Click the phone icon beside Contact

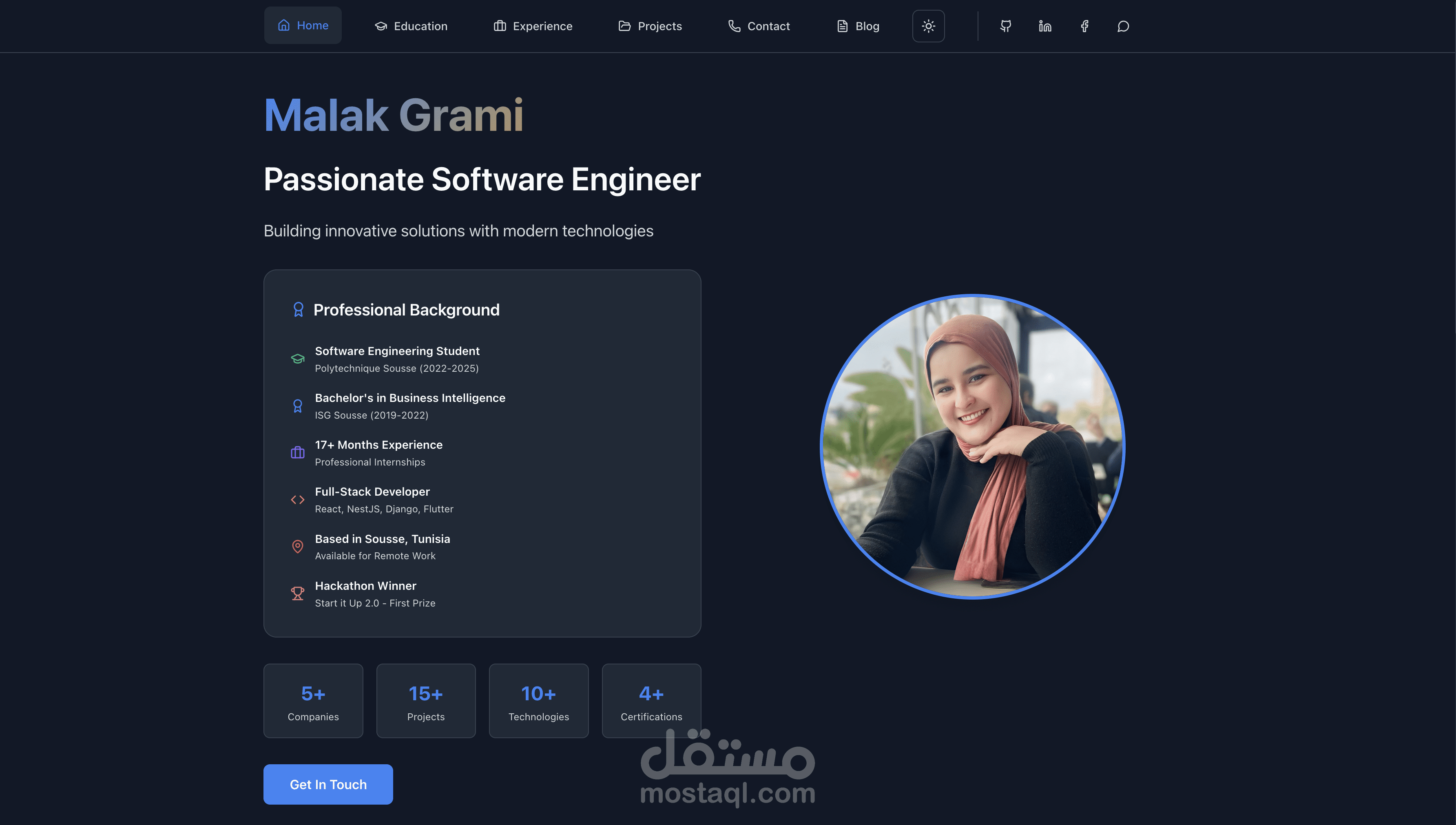734,26
